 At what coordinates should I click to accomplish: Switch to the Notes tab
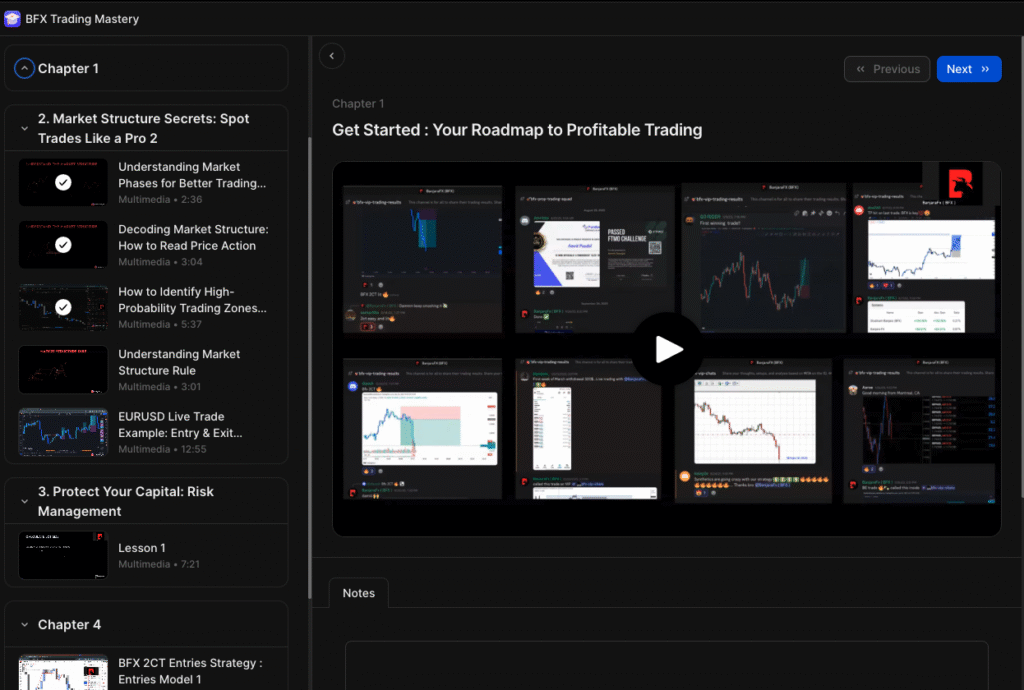(358, 593)
